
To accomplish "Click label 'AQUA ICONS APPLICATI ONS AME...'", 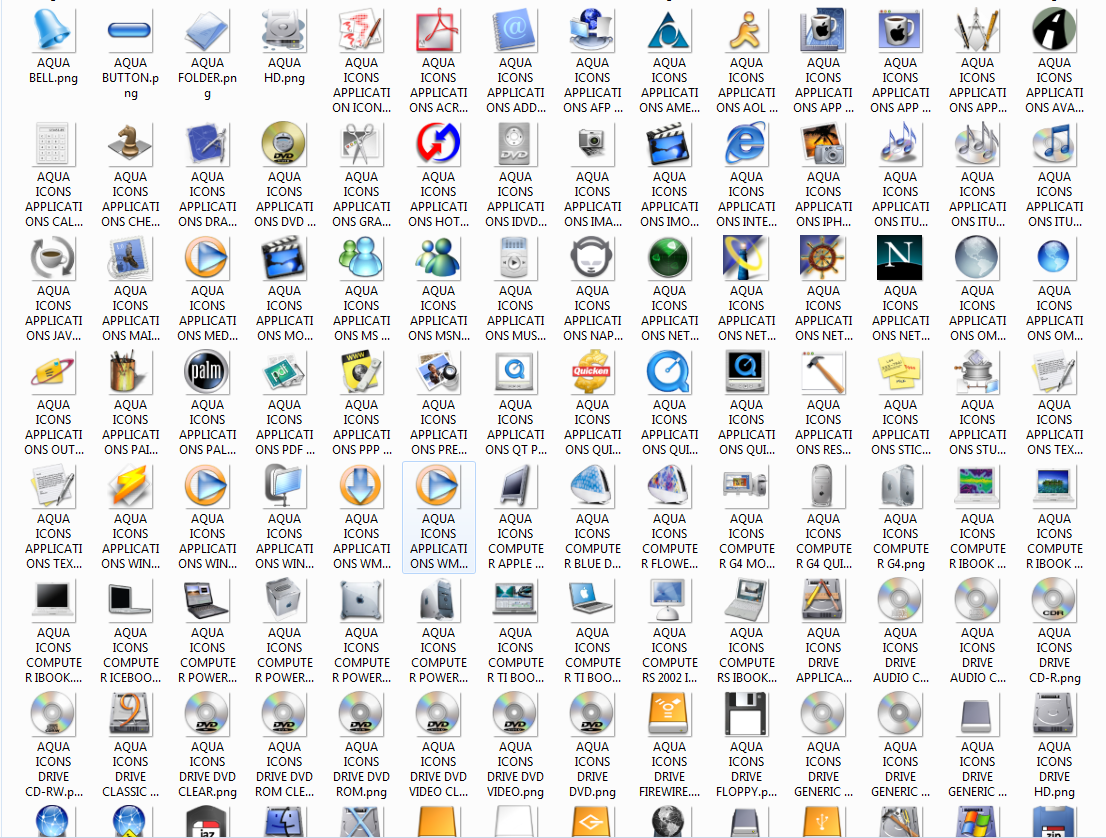I will 669,85.
